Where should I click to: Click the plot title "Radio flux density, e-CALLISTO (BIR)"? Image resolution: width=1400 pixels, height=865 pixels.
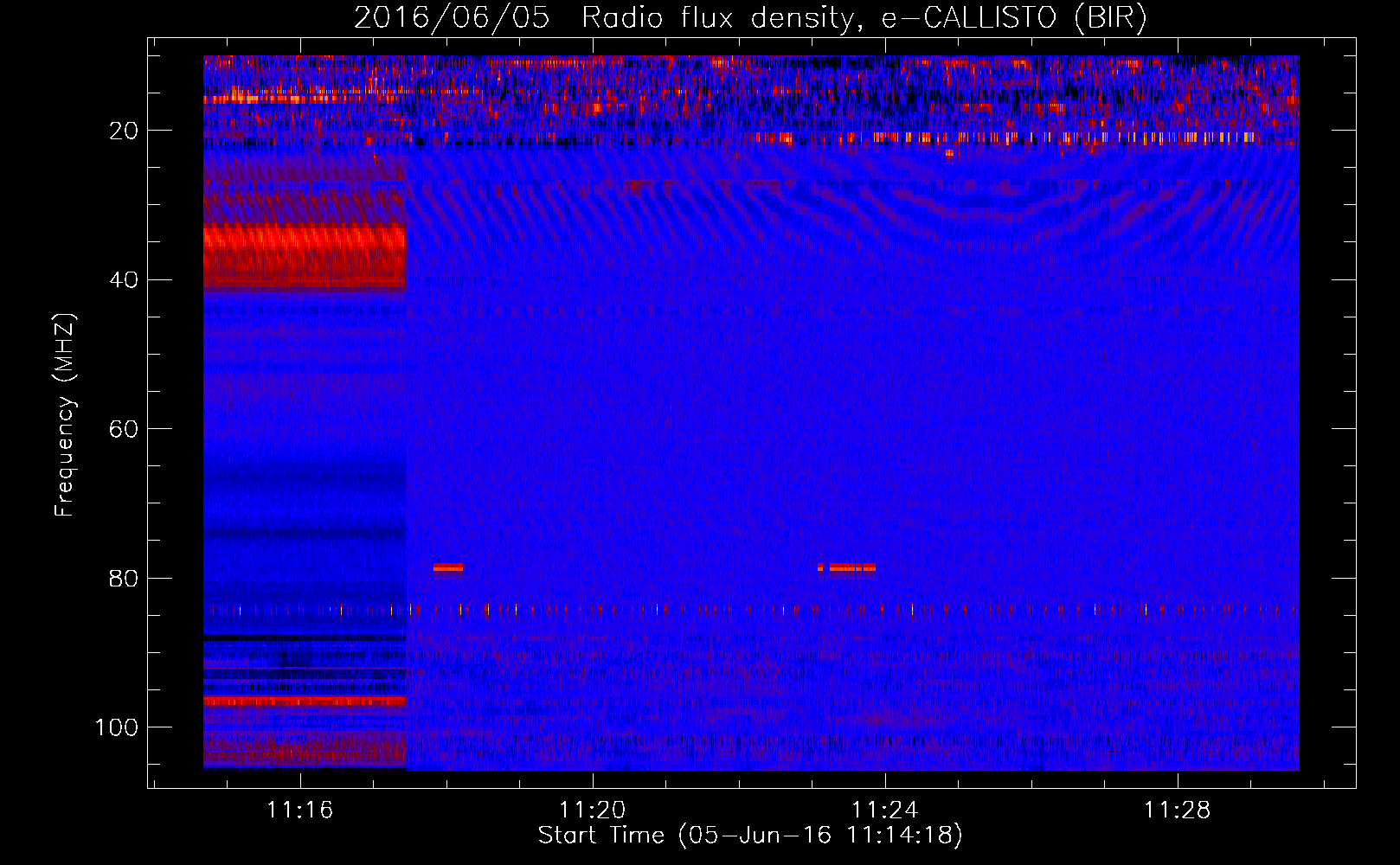(x=864, y=18)
